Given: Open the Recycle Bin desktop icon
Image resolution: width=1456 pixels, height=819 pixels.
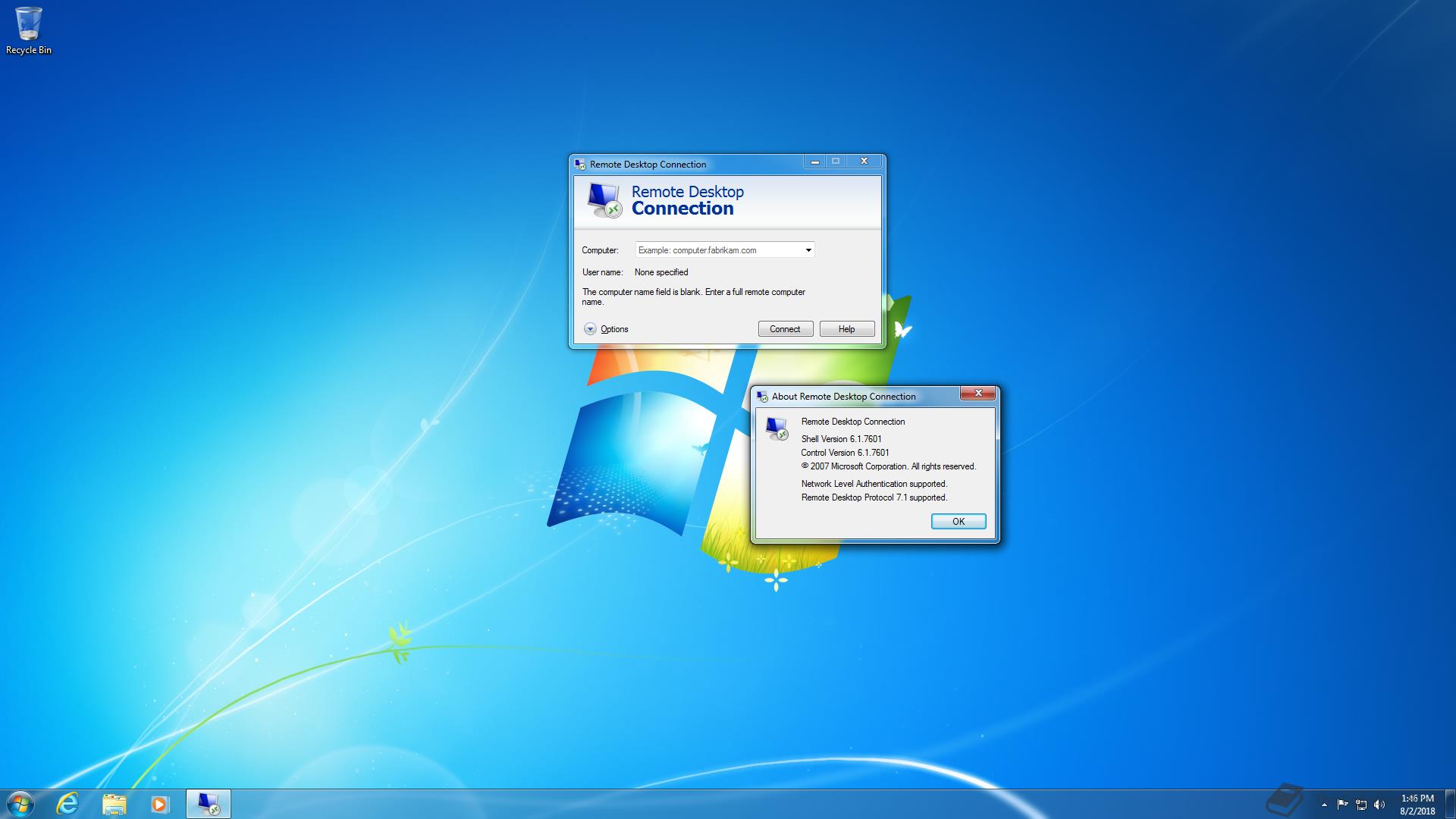Looking at the screenshot, I should tap(29, 30).
